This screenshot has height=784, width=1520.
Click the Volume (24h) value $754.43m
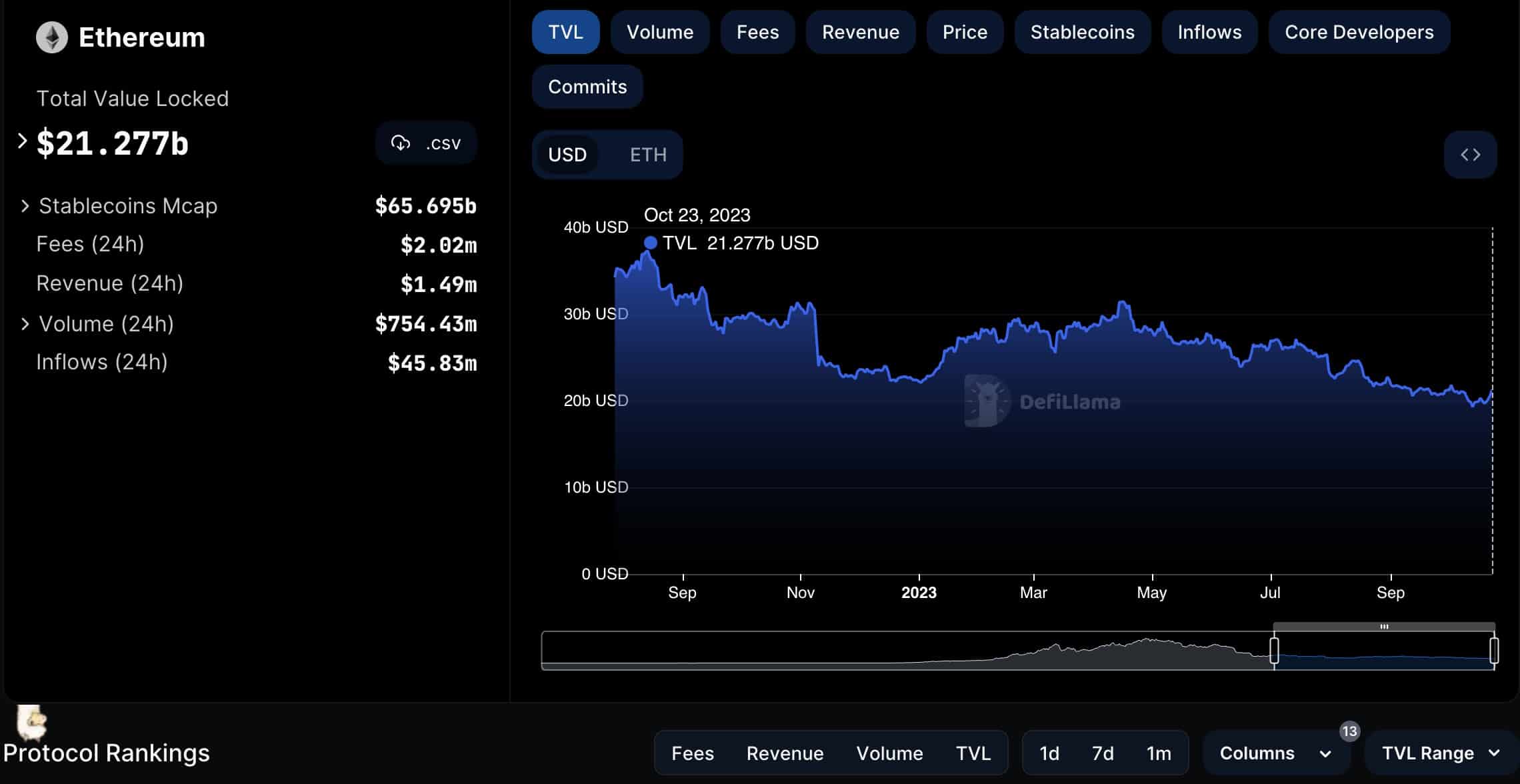pyautogui.click(x=425, y=324)
